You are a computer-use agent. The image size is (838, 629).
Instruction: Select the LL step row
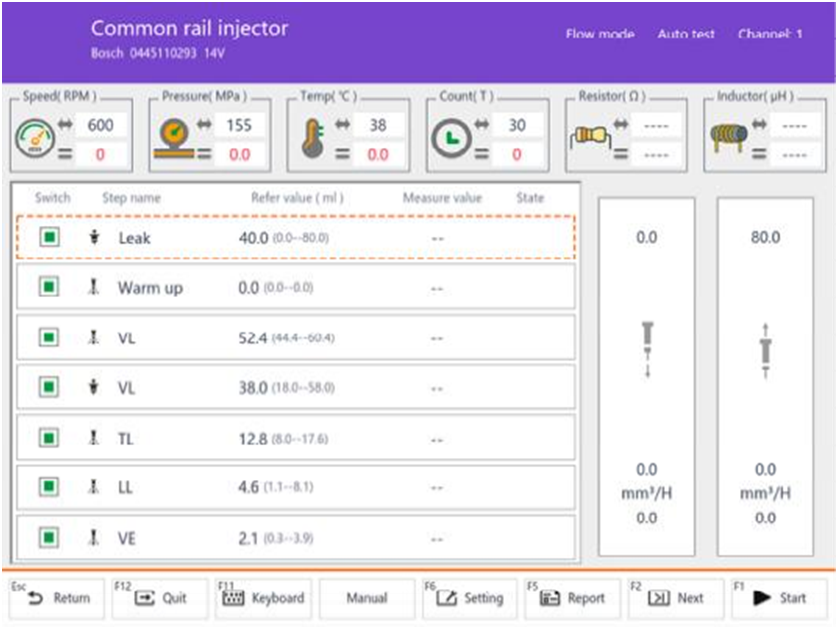point(296,487)
